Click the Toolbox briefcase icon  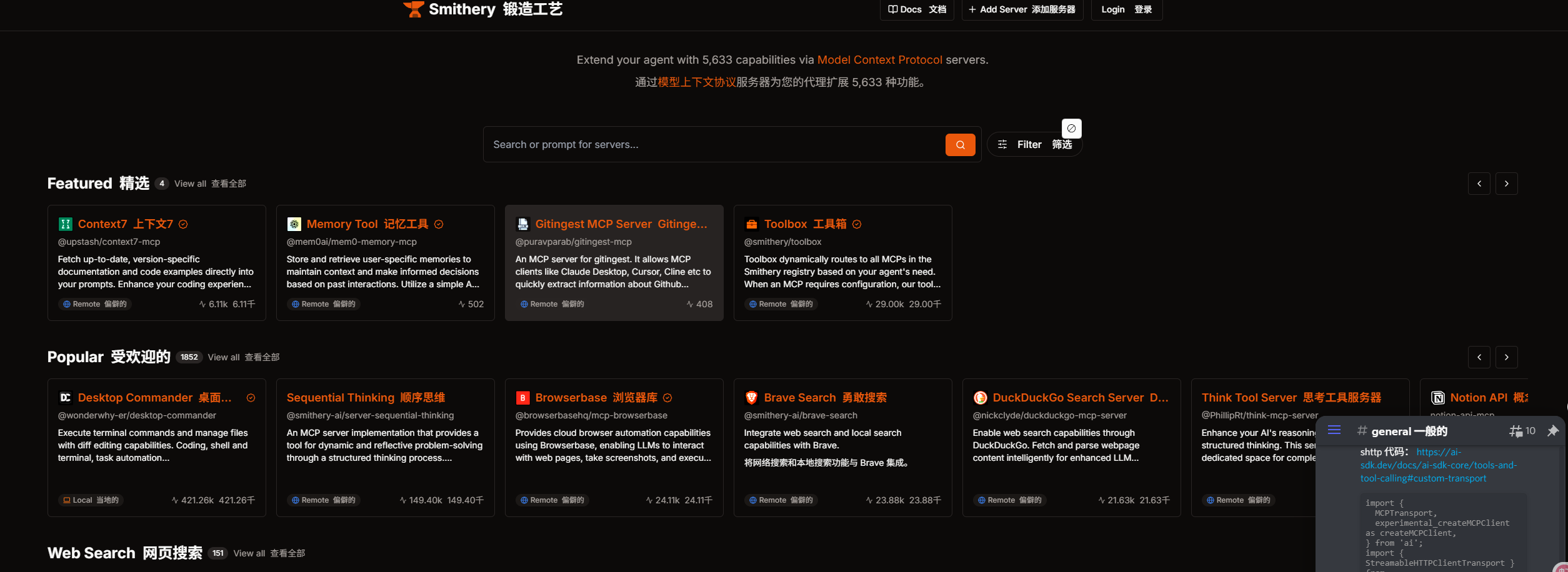[x=751, y=224]
